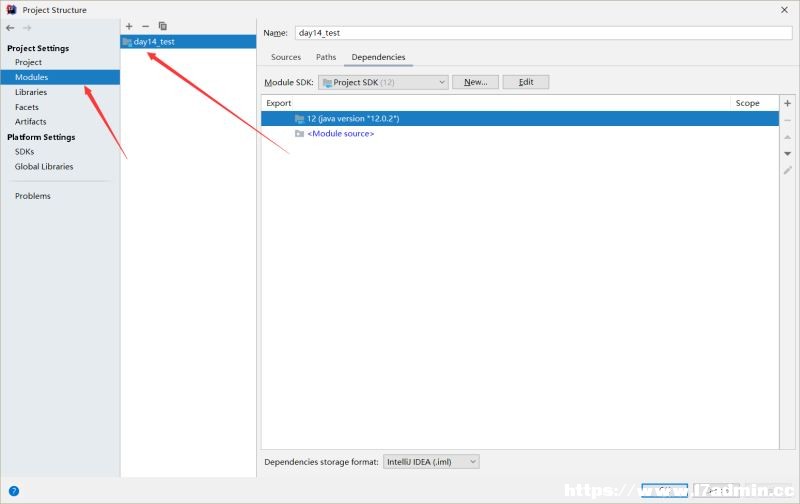This screenshot has width=800, height=504.
Task: Select the 12 java version dependency row
Action: pos(520,119)
